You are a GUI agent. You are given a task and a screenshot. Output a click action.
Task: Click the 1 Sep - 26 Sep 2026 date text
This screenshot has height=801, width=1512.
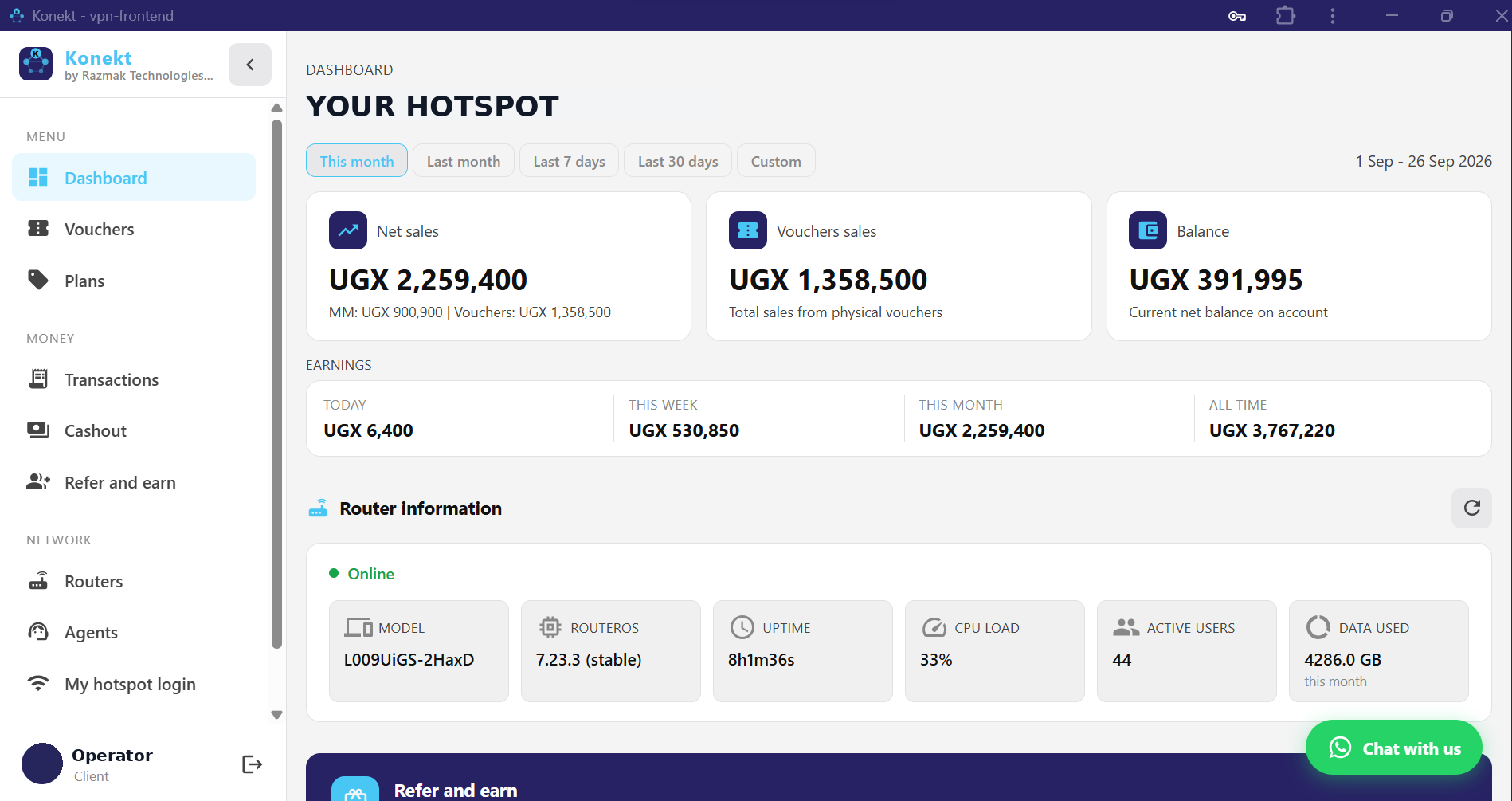click(x=1424, y=161)
